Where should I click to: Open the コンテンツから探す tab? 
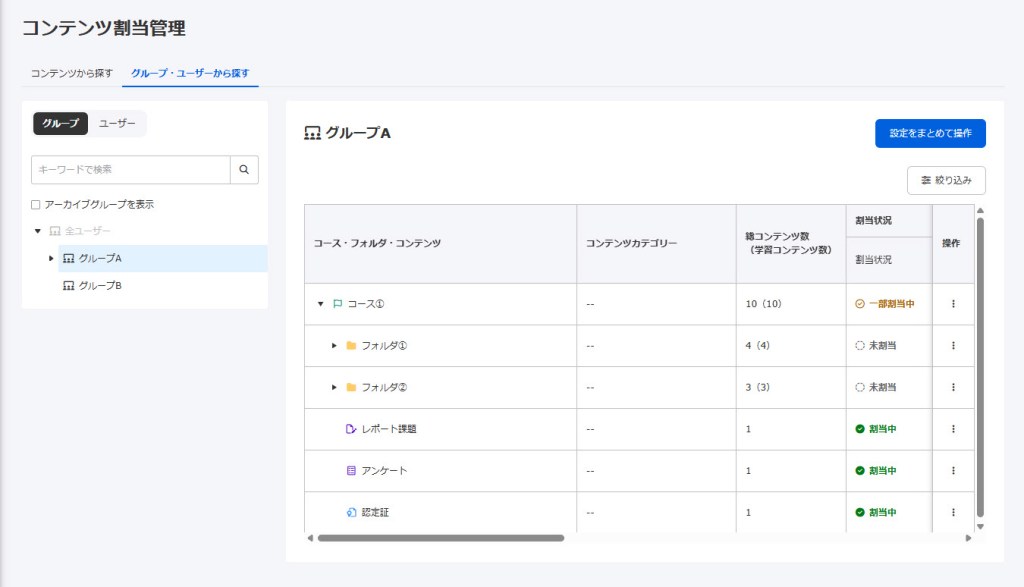pyautogui.click(x=72, y=73)
